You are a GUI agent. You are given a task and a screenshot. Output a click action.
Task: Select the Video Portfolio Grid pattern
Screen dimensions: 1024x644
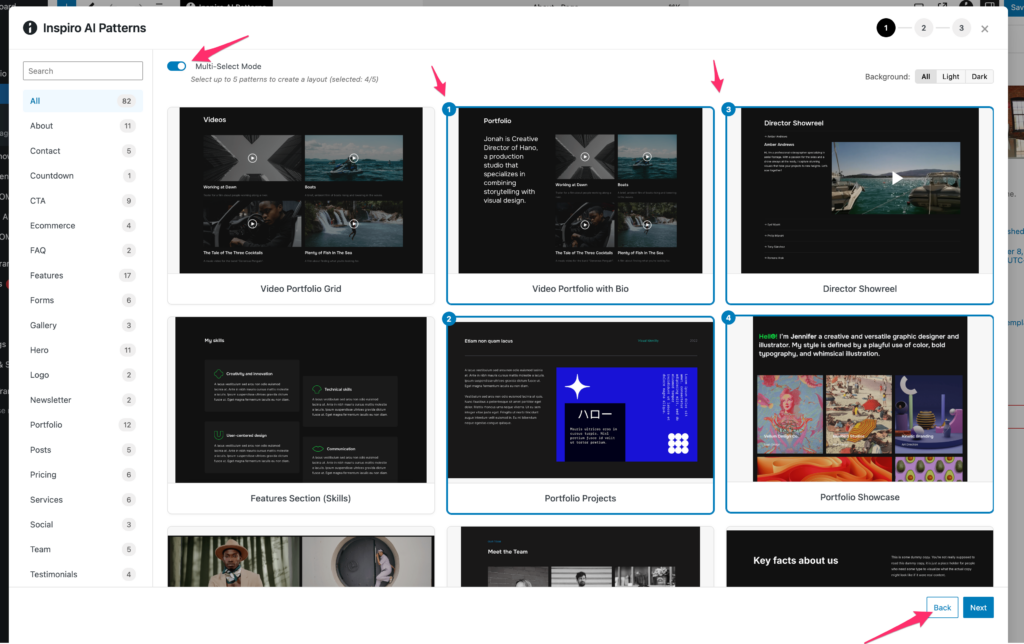coord(301,206)
